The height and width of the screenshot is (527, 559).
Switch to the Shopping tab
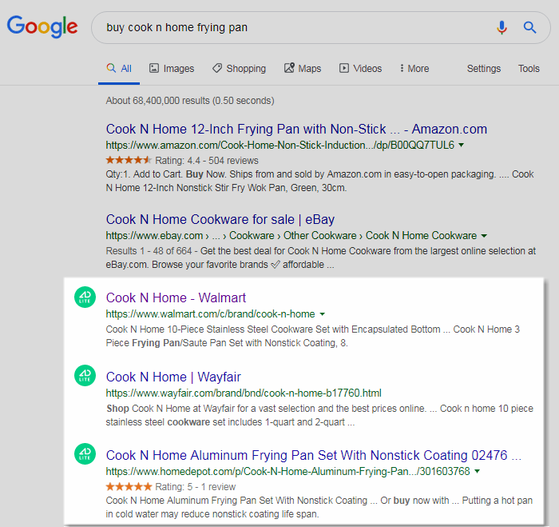239,68
